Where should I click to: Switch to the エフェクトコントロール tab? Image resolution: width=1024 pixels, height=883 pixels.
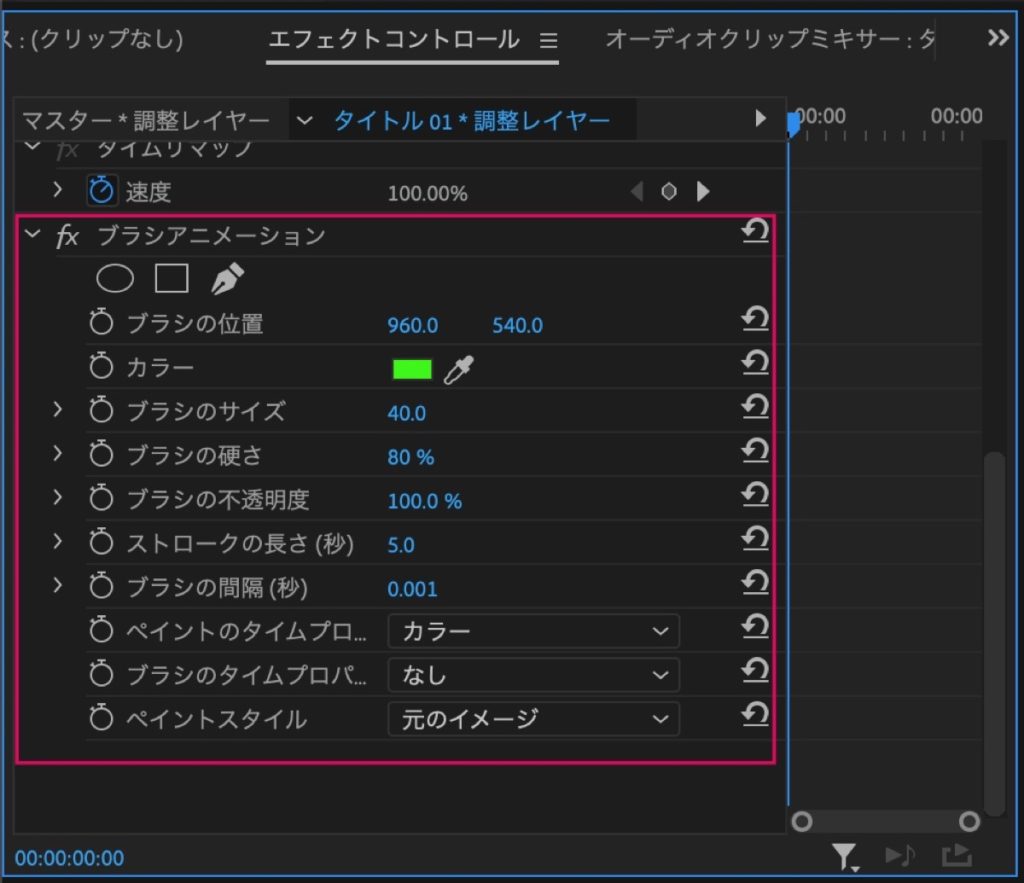pos(394,39)
